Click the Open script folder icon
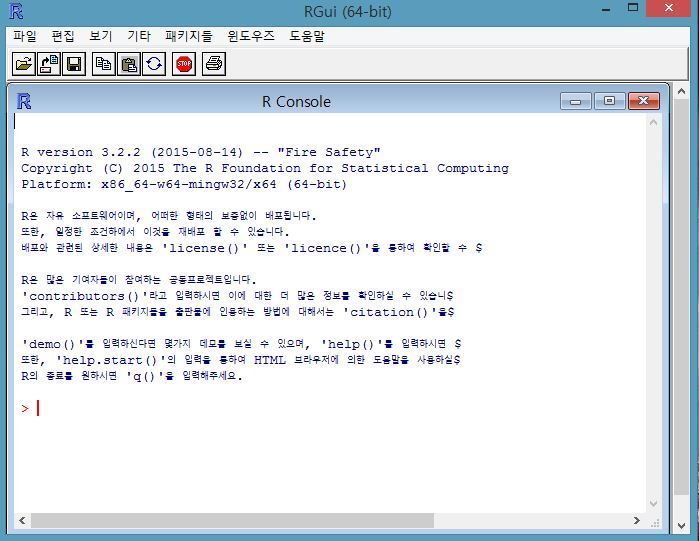 (x=24, y=64)
